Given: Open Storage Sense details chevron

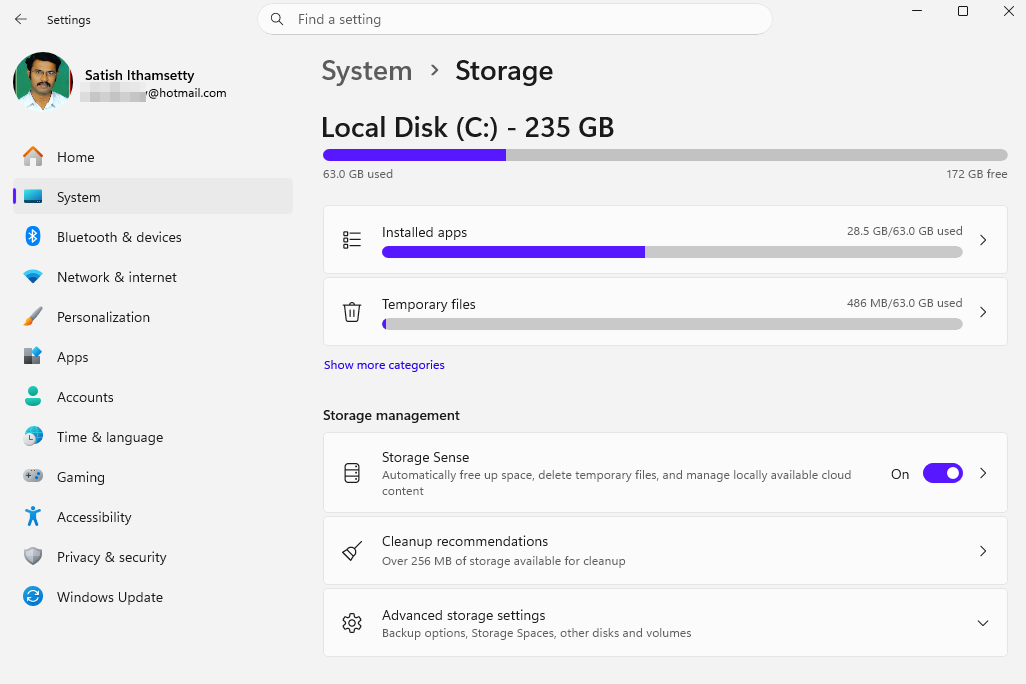Looking at the screenshot, I should pos(983,473).
